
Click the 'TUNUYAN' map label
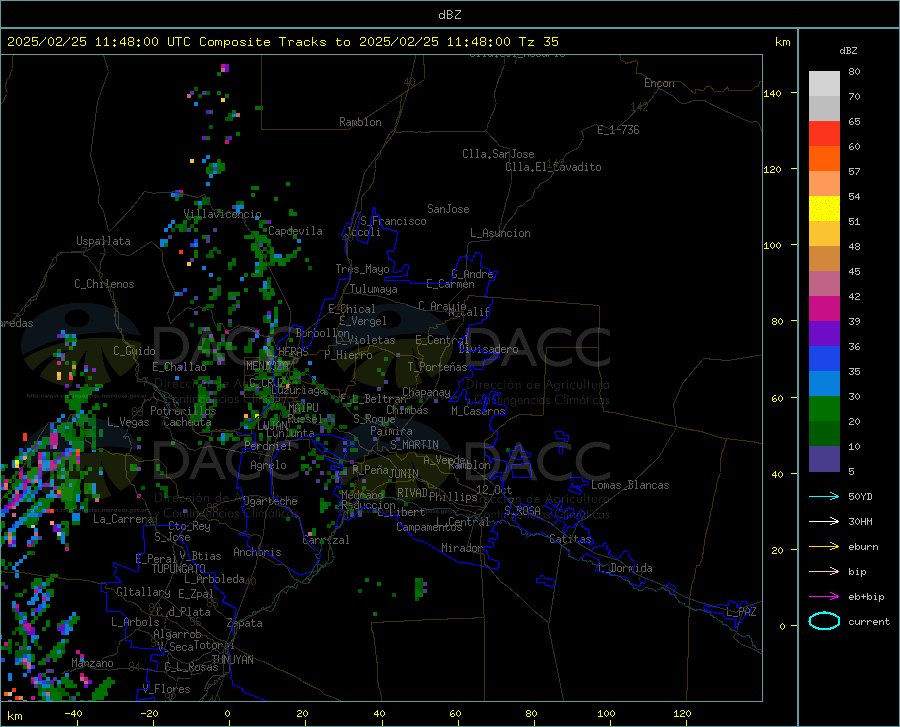coord(232,660)
